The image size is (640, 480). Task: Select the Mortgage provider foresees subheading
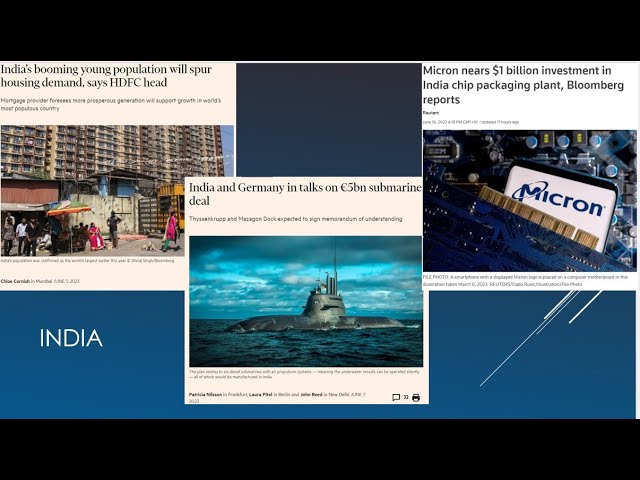(111, 104)
